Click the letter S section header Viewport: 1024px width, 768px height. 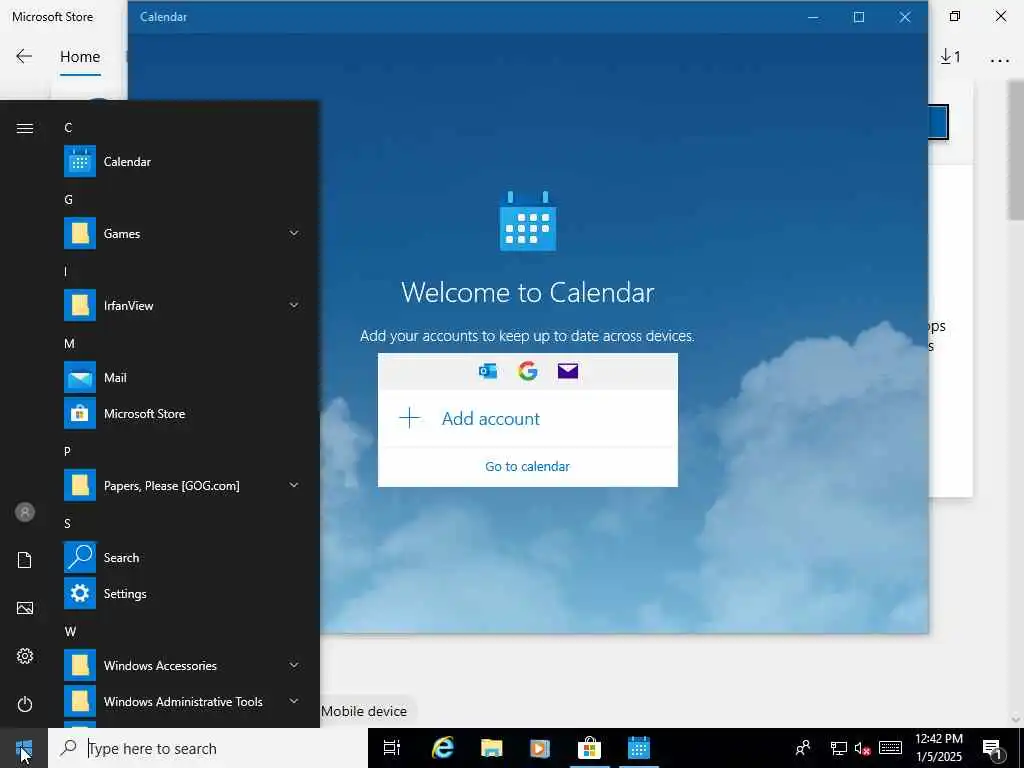click(67, 524)
